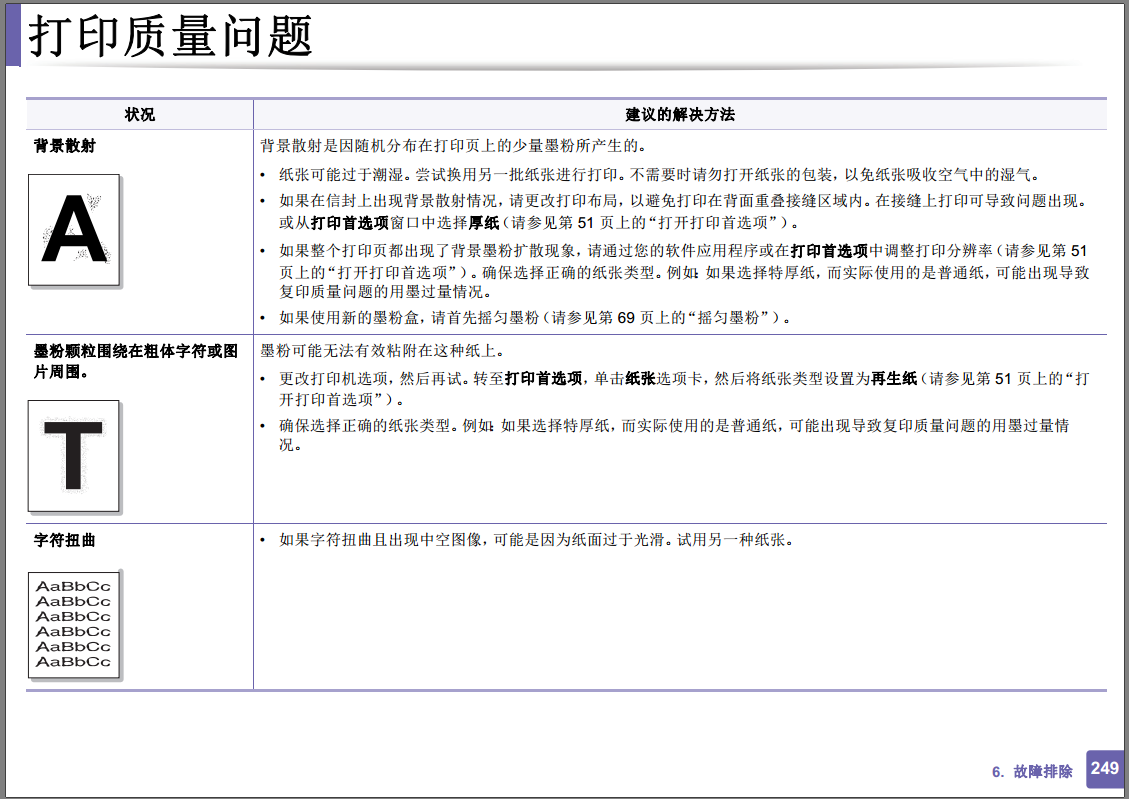Click the letter A background scatter sample image
The width and height of the screenshot is (1129, 799).
[x=74, y=230]
